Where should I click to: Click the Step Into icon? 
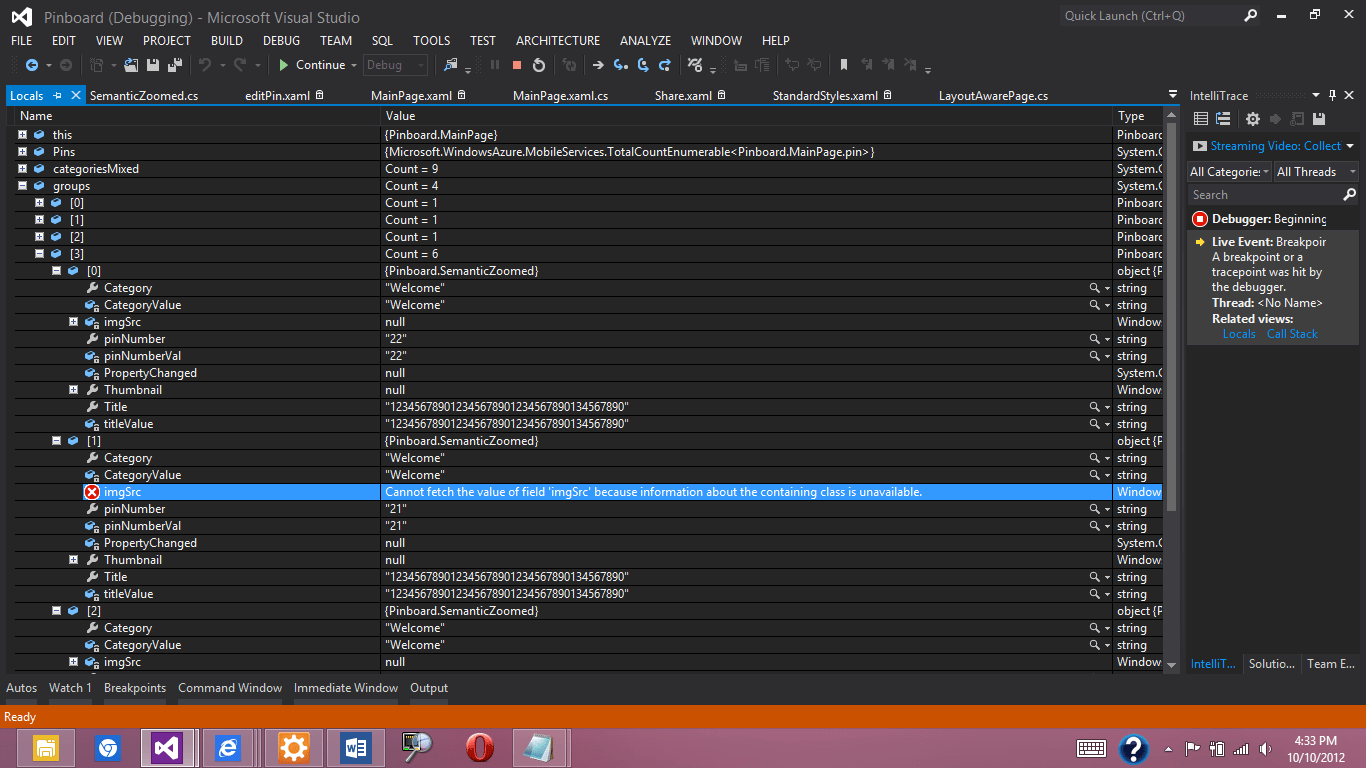coord(621,65)
